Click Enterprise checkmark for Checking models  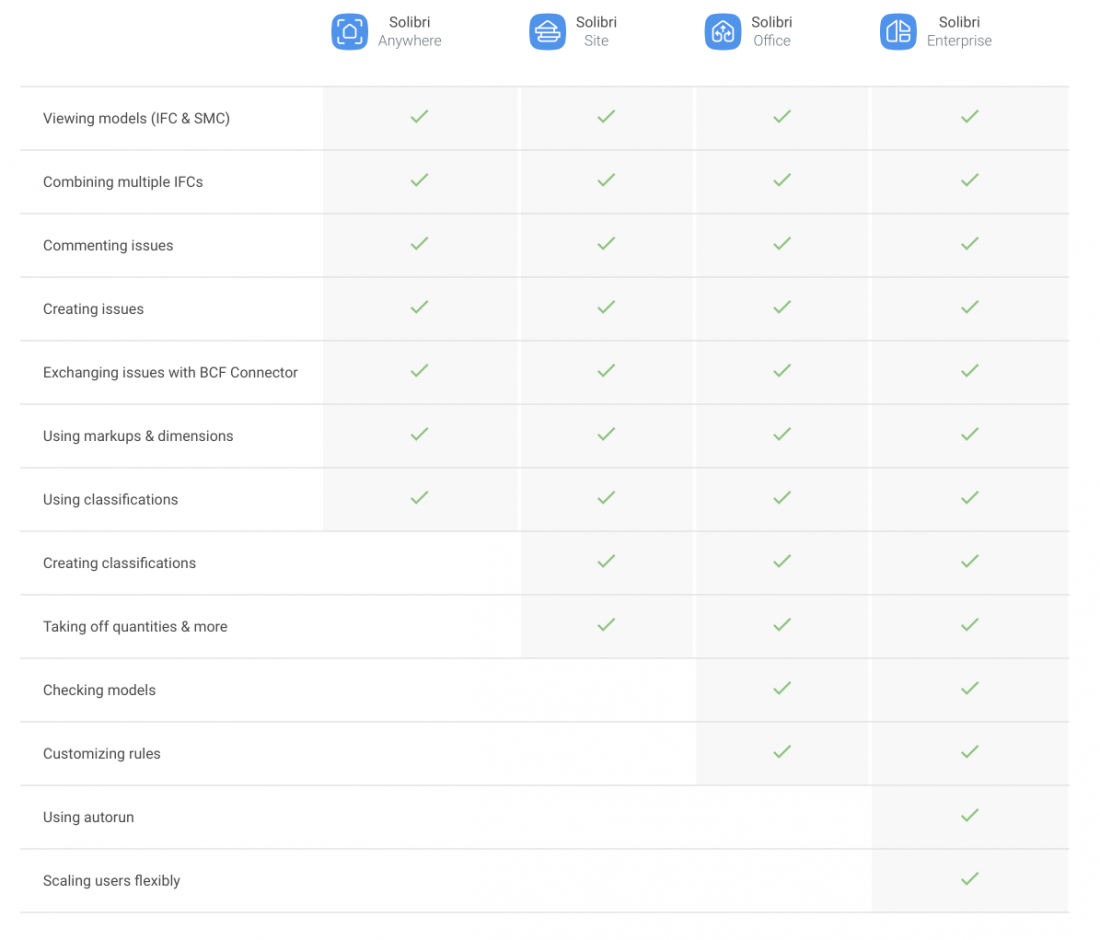[x=970, y=688]
